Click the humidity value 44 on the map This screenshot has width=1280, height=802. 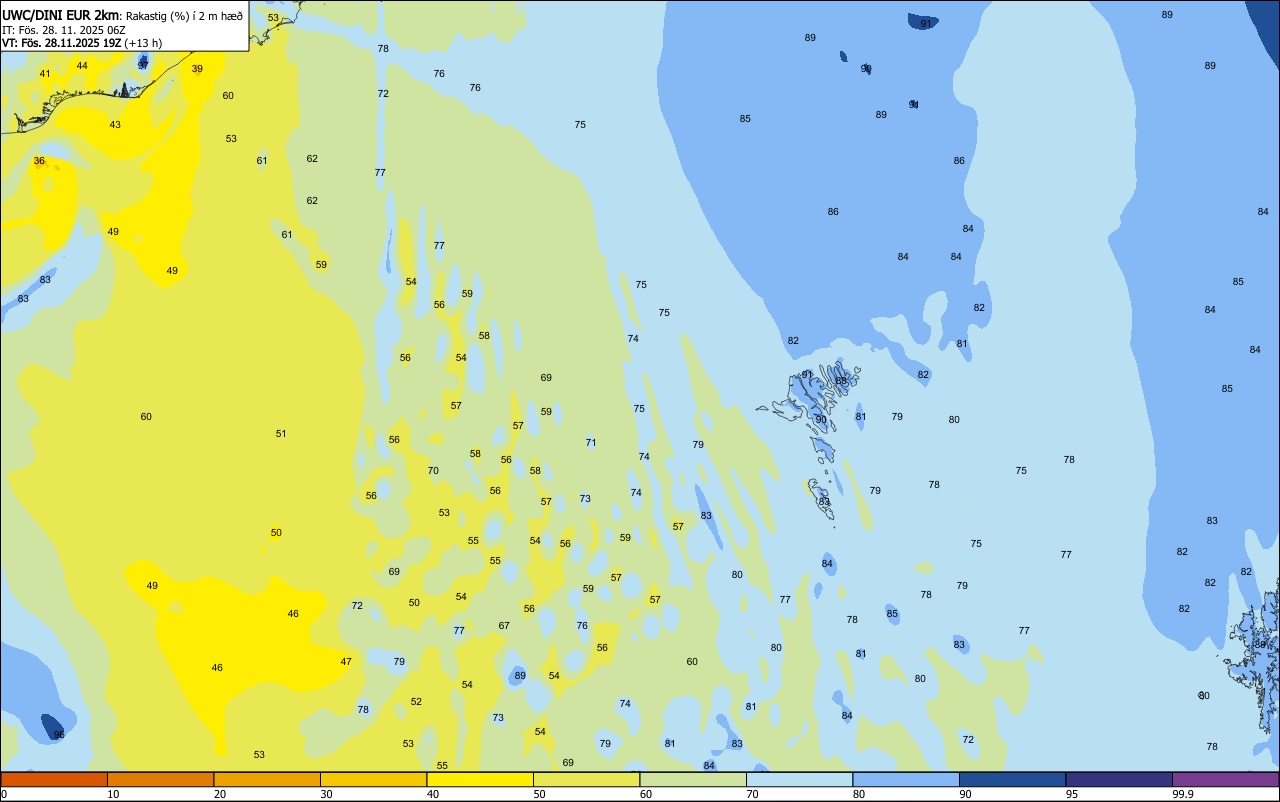[82, 66]
